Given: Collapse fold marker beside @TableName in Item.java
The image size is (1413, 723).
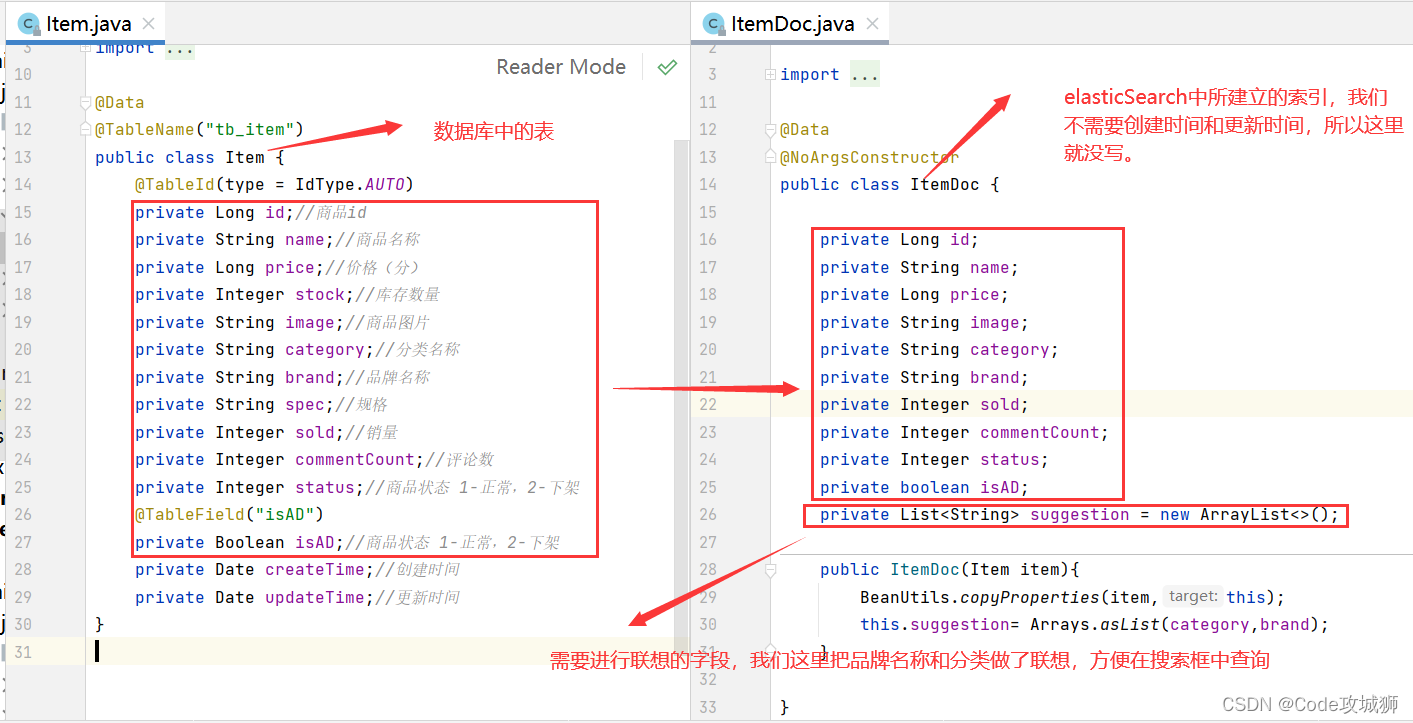Looking at the screenshot, I should pyautogui.click(x=85, y=130).
